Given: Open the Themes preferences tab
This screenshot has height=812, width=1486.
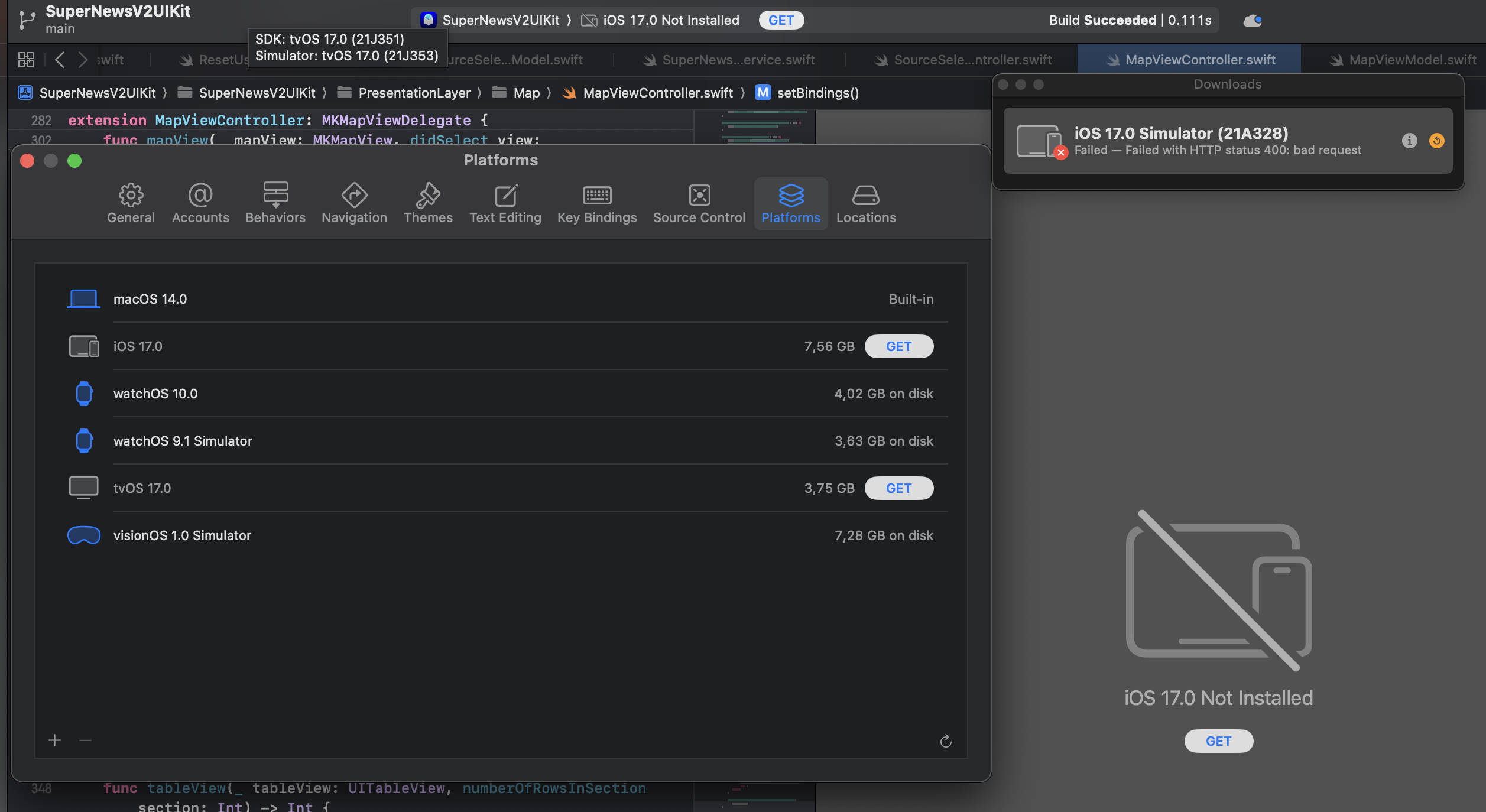Looking at the screenshot, I should [x=428, y=203].
